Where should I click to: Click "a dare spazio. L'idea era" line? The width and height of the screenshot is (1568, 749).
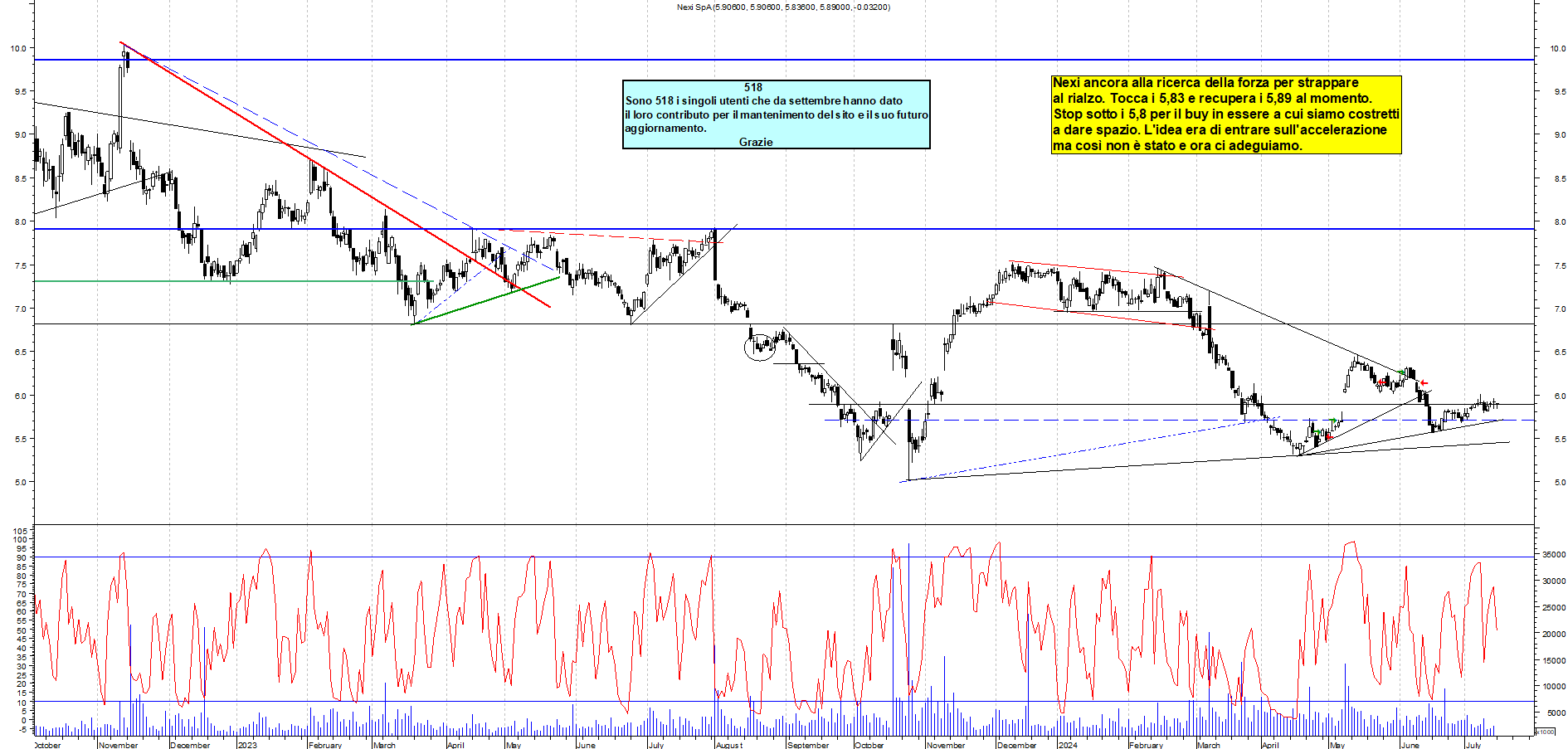[1220, 130]
